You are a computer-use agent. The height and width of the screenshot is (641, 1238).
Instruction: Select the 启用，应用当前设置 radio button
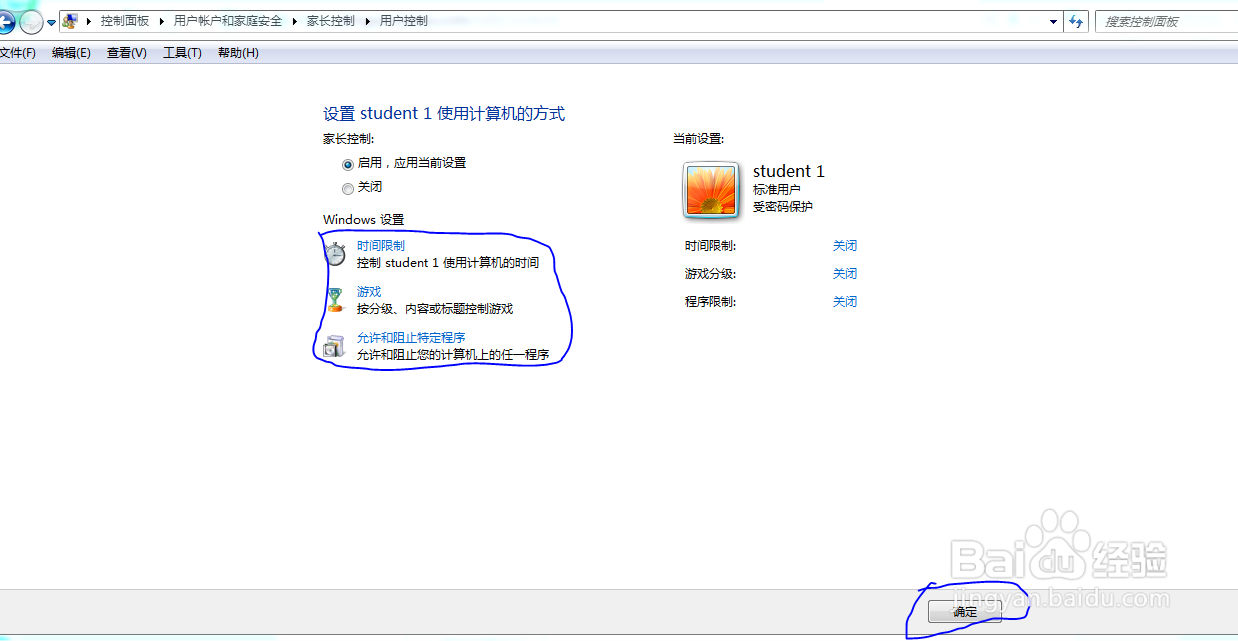[x=348, y=163]
